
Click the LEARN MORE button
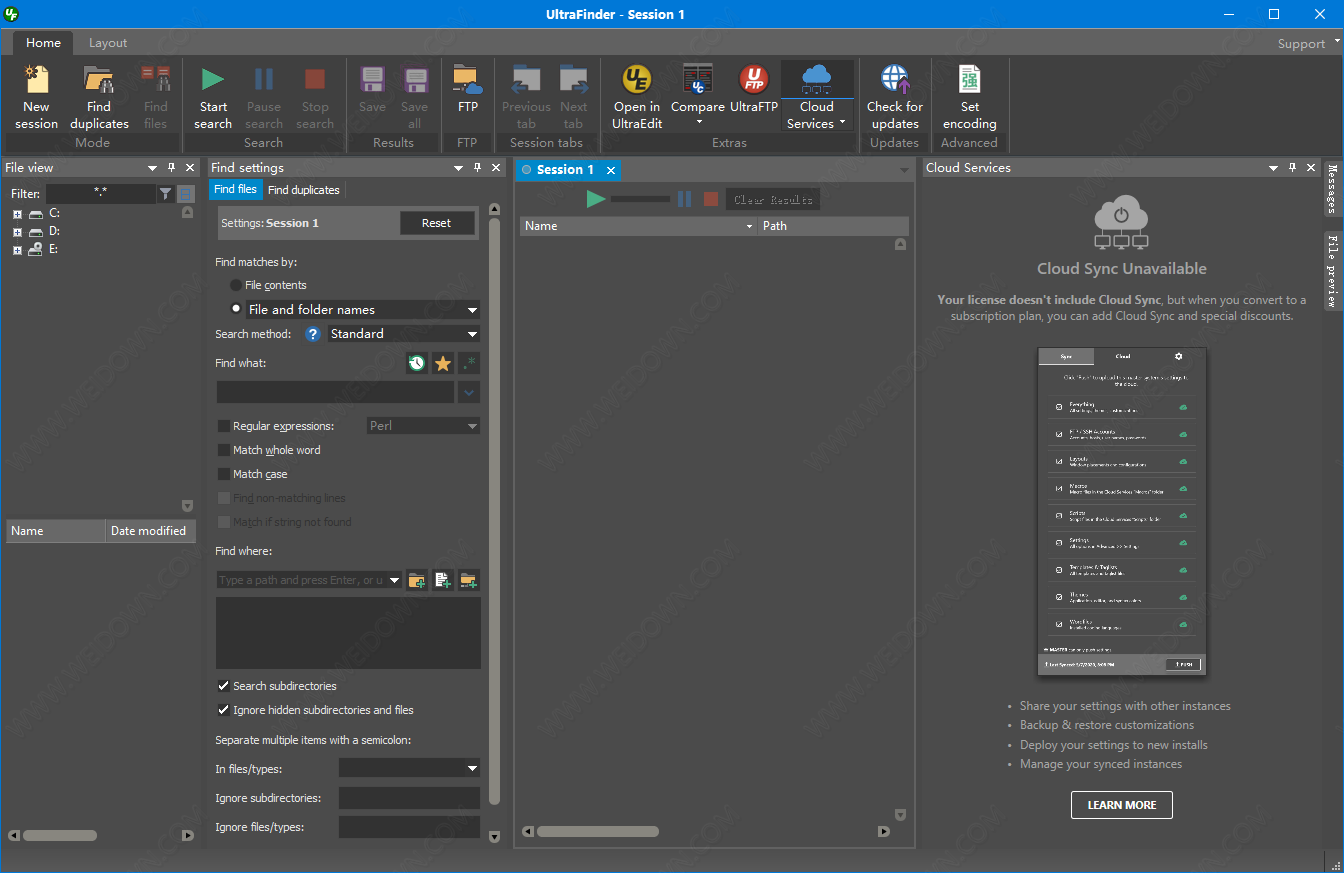(1122, 805)
